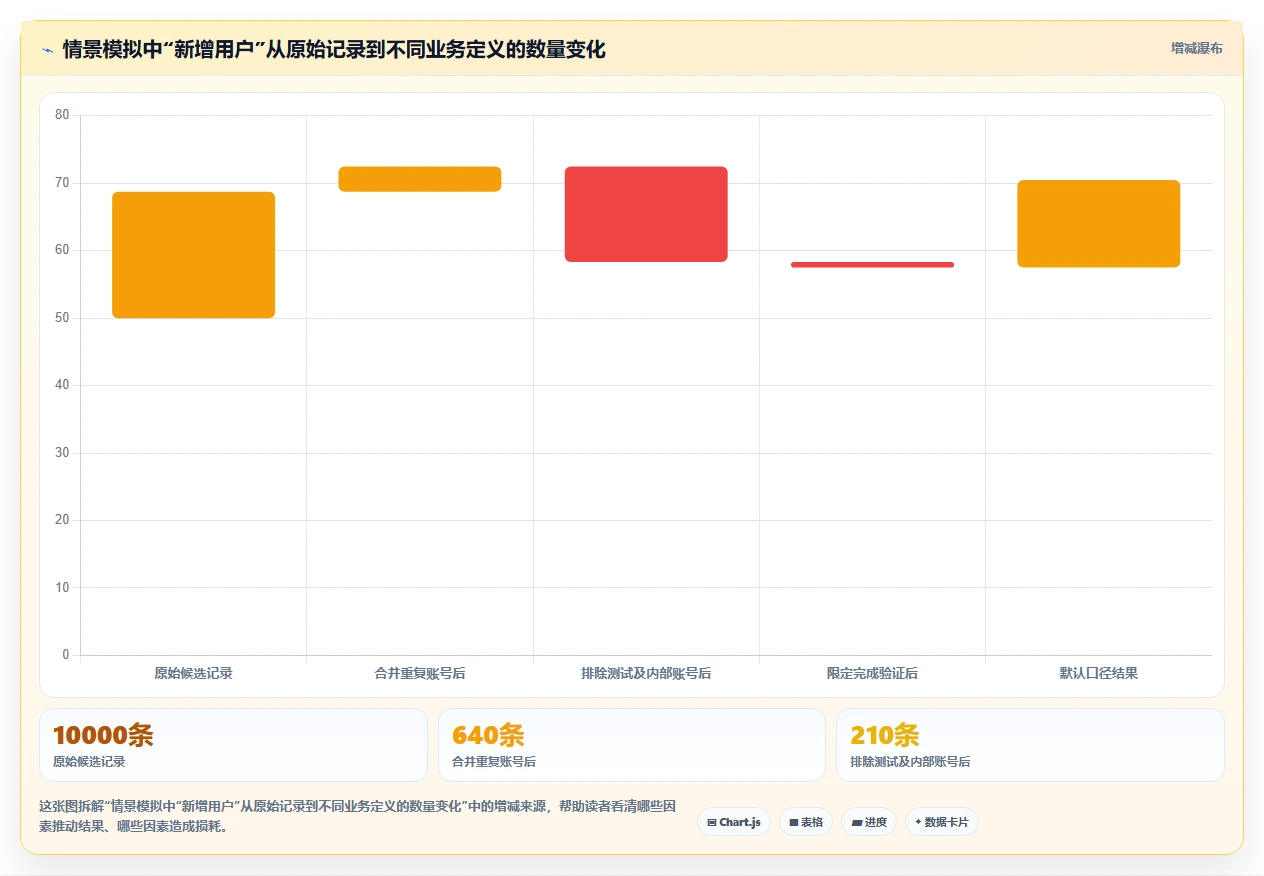The image size is (1264, 876).
Task: Click the lightning icon beside the chart title
Action: [47, 50]
